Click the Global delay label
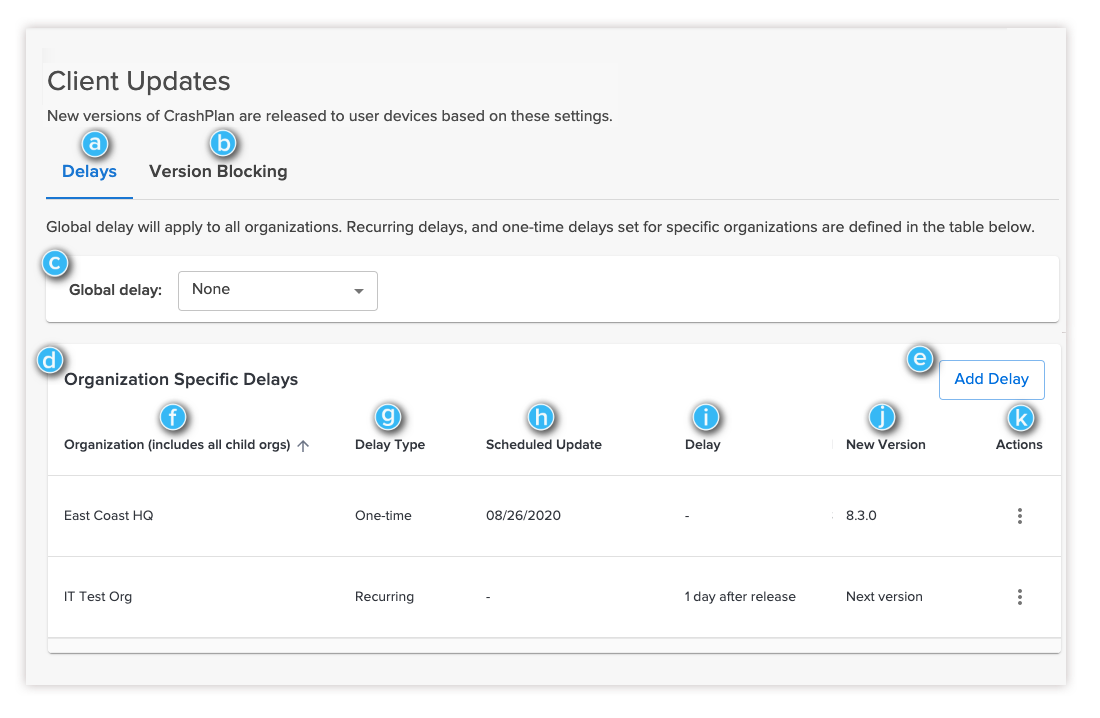1100x718 pixels. point(115,290)
